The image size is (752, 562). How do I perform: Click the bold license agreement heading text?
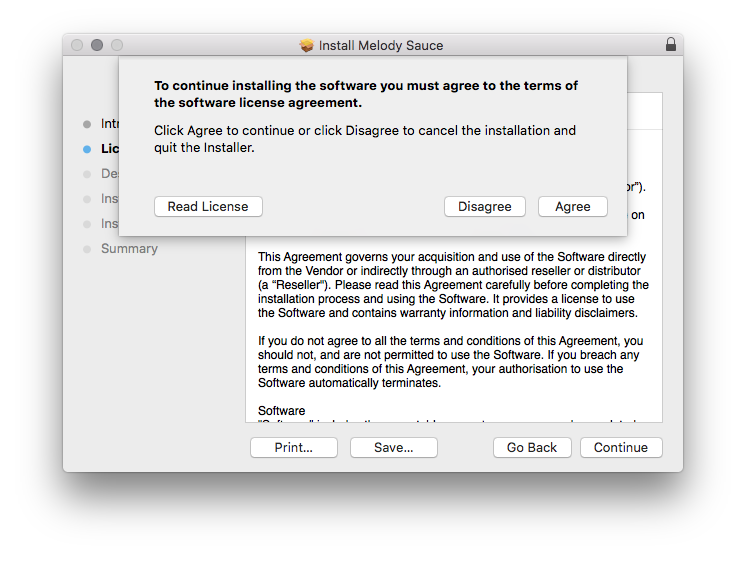point(366,94)
